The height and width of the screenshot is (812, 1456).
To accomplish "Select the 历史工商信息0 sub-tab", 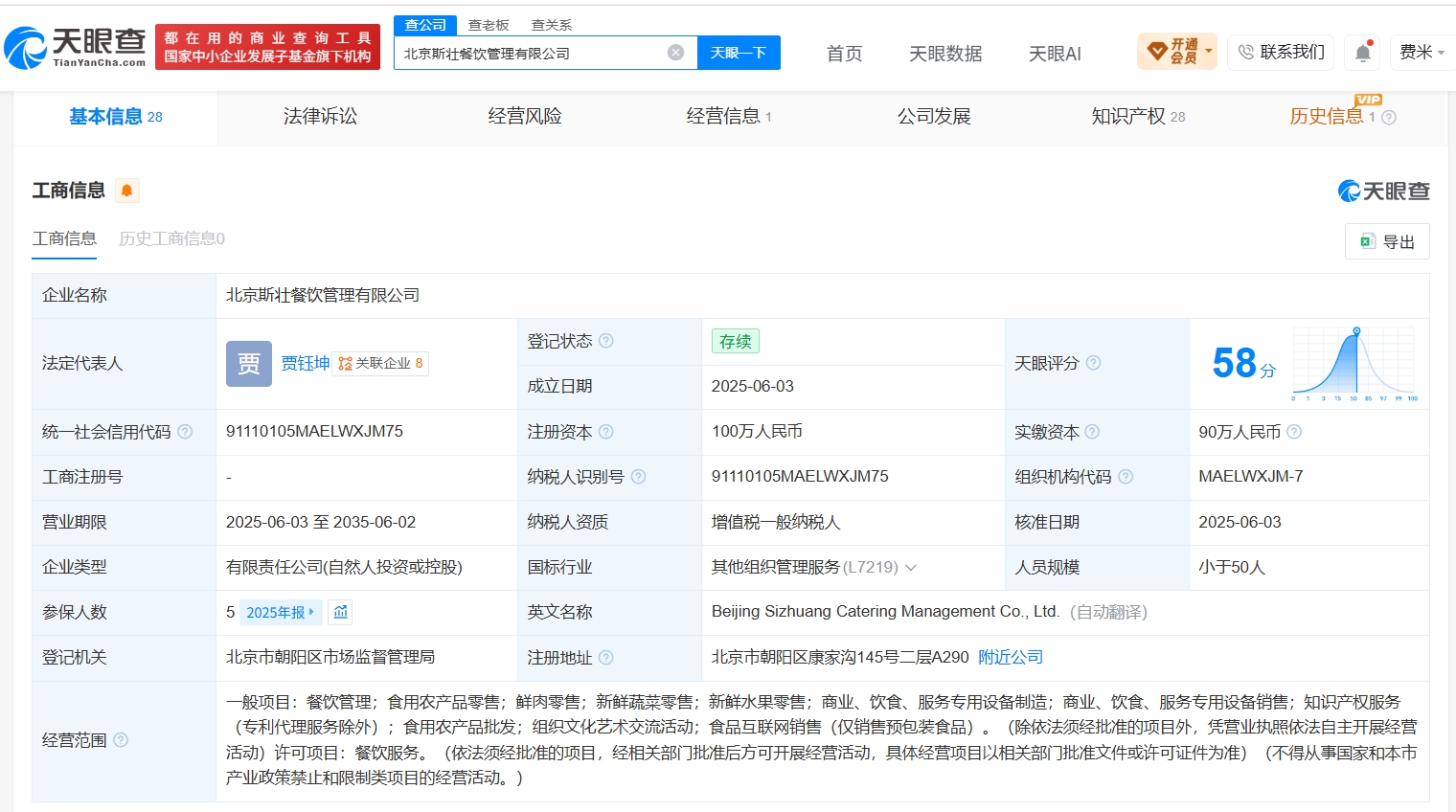I will [x=171, y=239].
